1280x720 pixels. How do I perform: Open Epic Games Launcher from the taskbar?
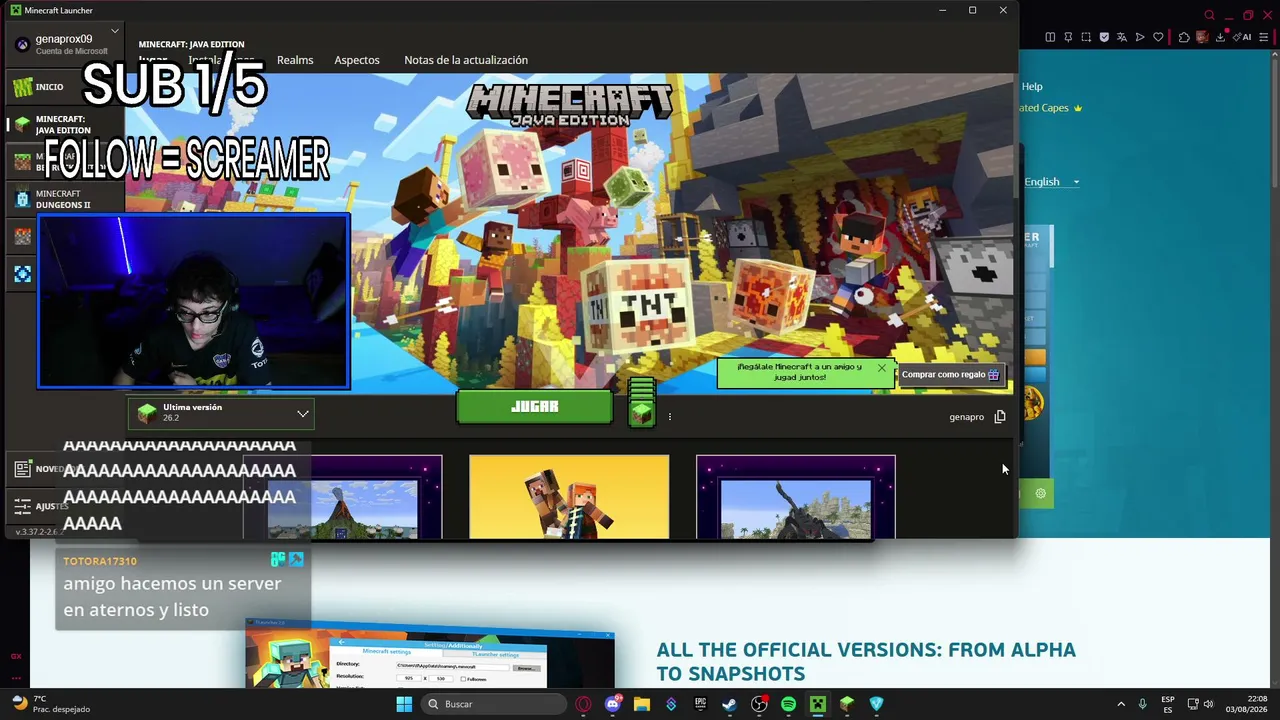(701, 704)
